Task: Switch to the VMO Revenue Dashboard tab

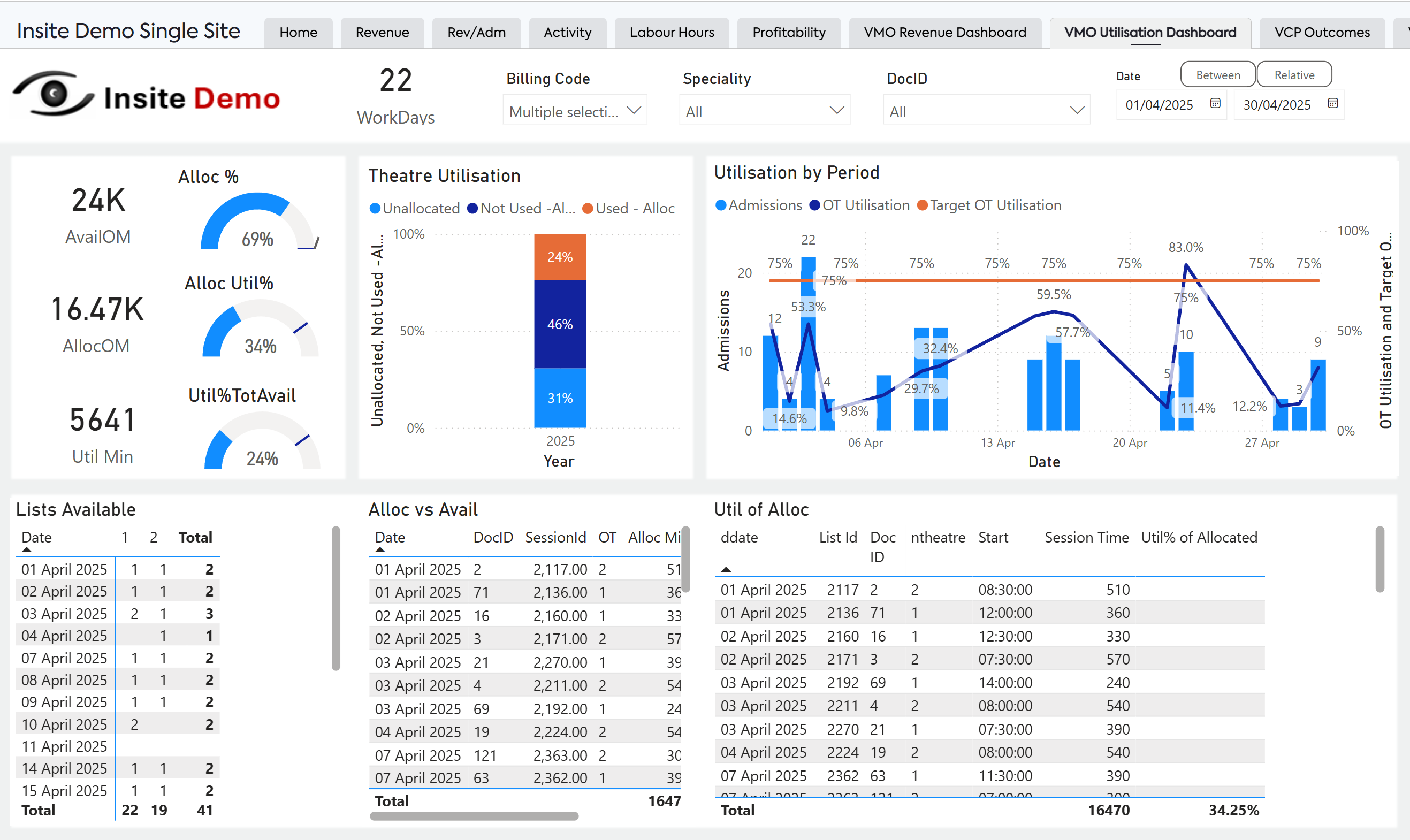Action: [x=944, y=32]
